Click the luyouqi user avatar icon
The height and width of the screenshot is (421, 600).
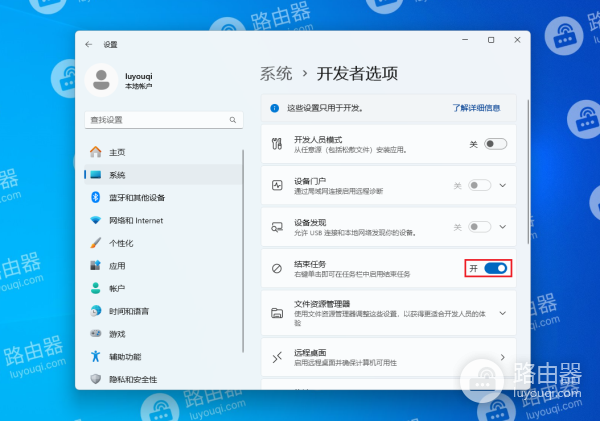[x=101, y=80]
